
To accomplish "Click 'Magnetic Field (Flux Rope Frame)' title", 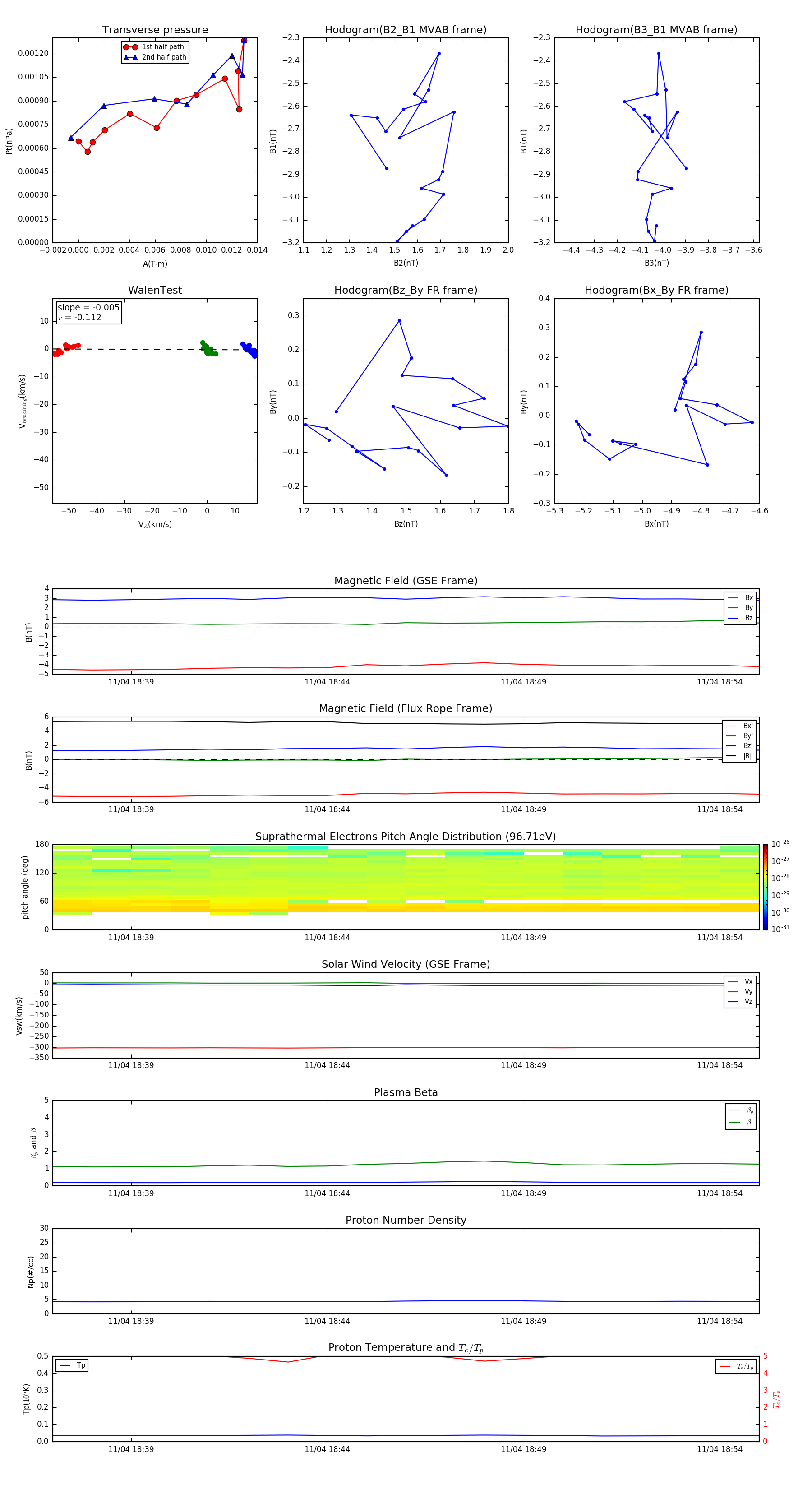I will pyautogui.click(x=406, y=709).
